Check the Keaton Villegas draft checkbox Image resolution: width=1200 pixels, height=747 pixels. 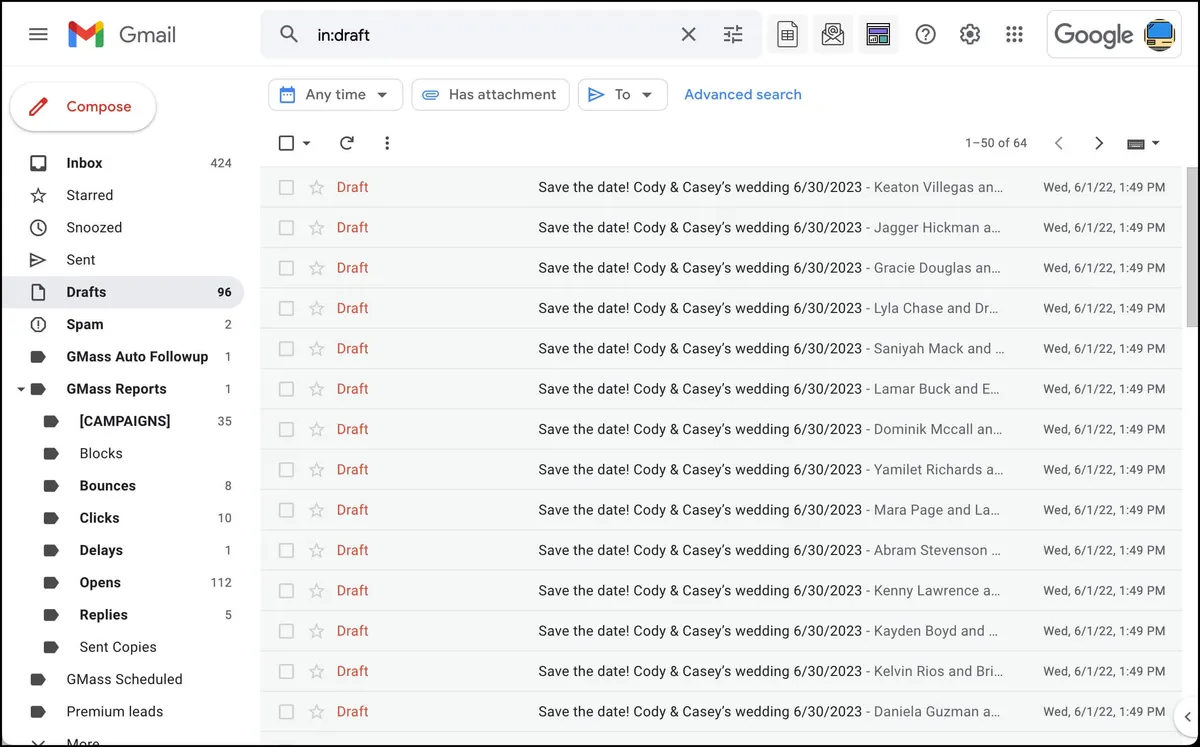[286, 187]
